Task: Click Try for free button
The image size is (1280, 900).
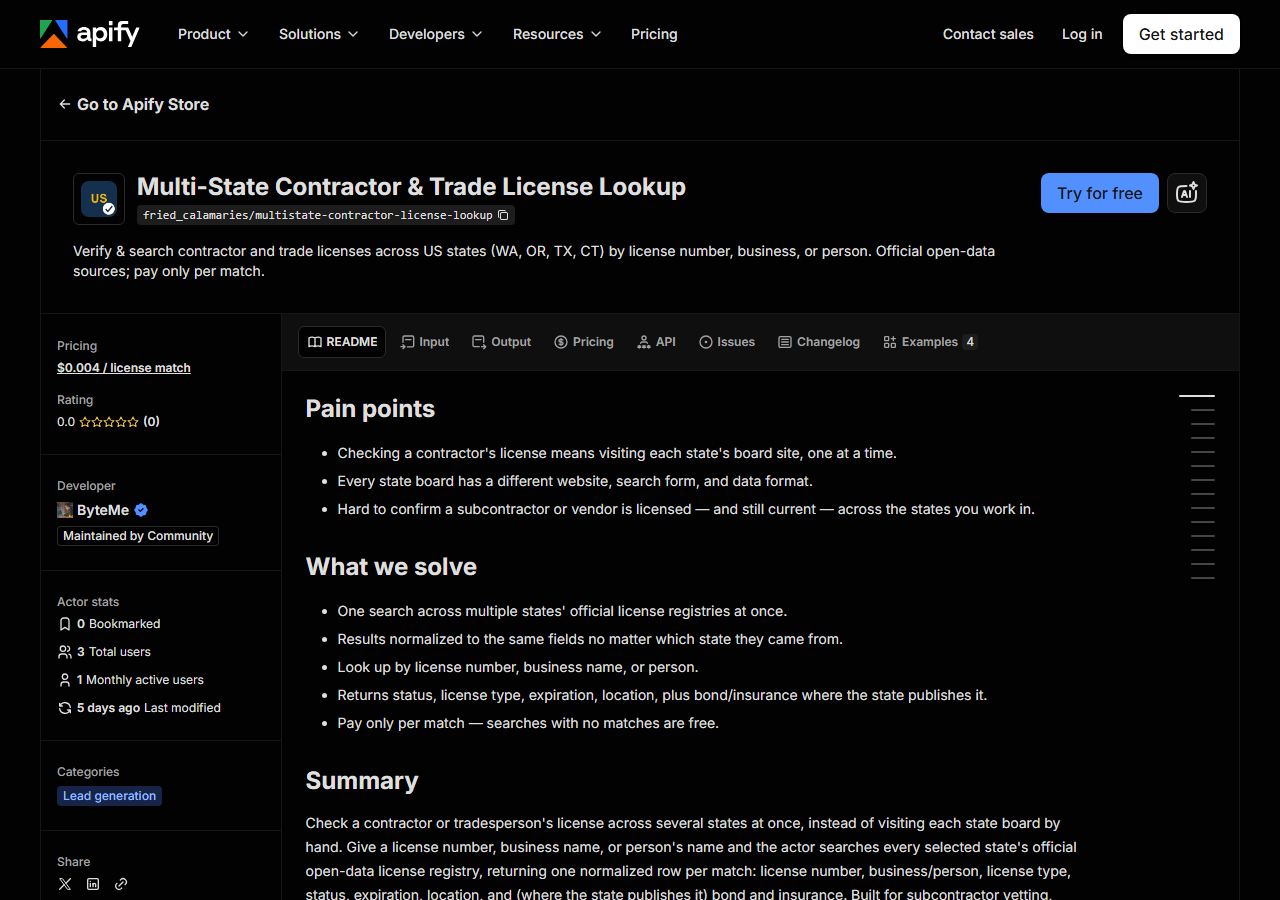Action: click(x=1100, y=193)
